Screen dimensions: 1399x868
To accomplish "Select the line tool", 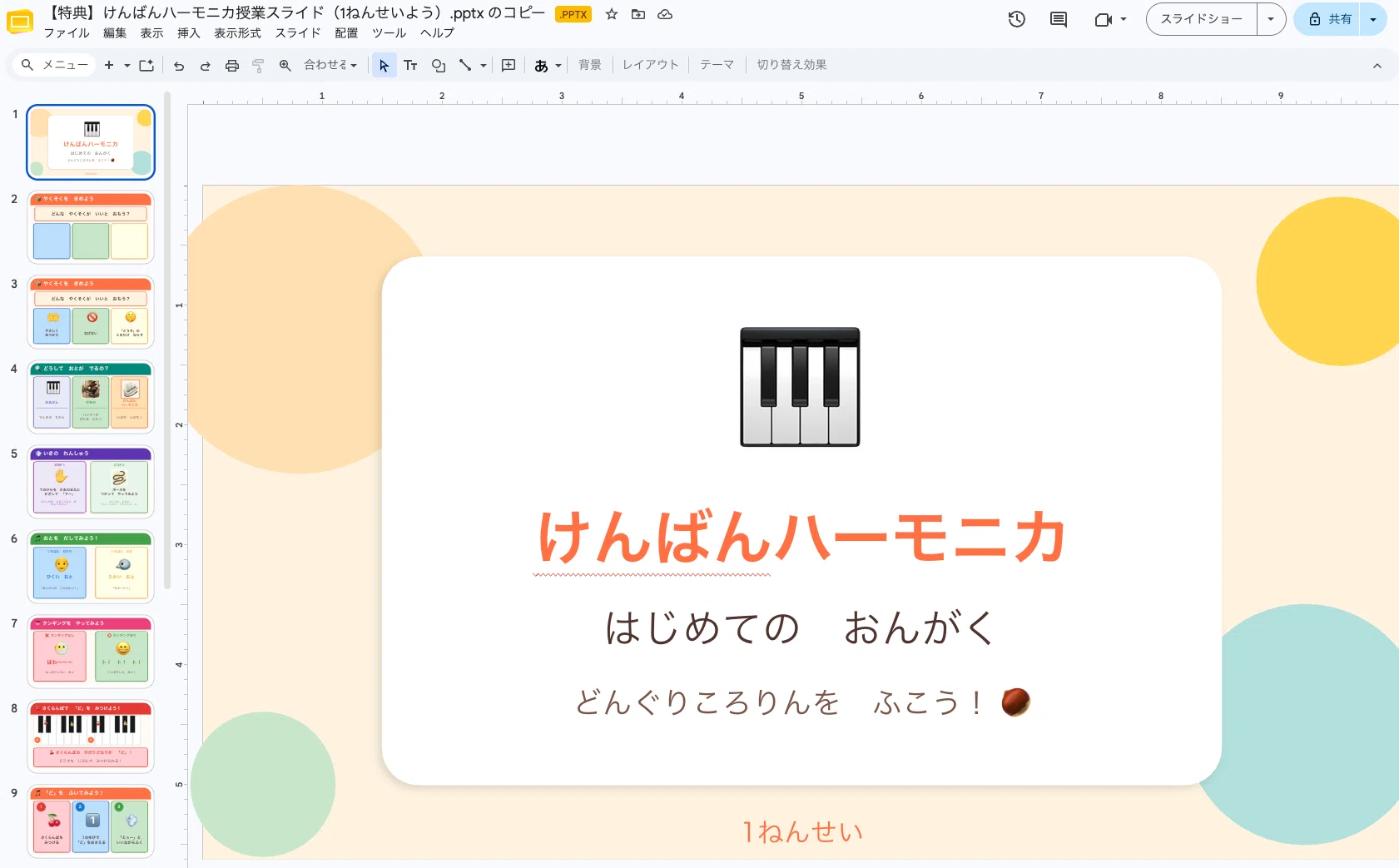I will (465, 65).
